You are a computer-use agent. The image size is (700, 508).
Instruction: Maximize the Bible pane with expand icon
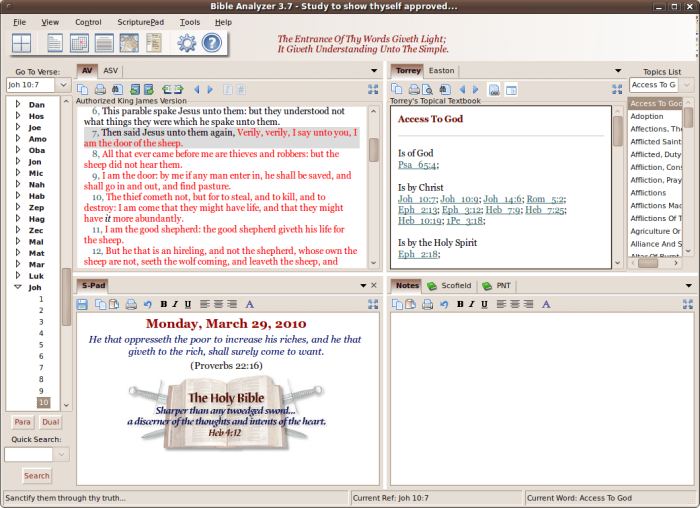coord(373,89)
